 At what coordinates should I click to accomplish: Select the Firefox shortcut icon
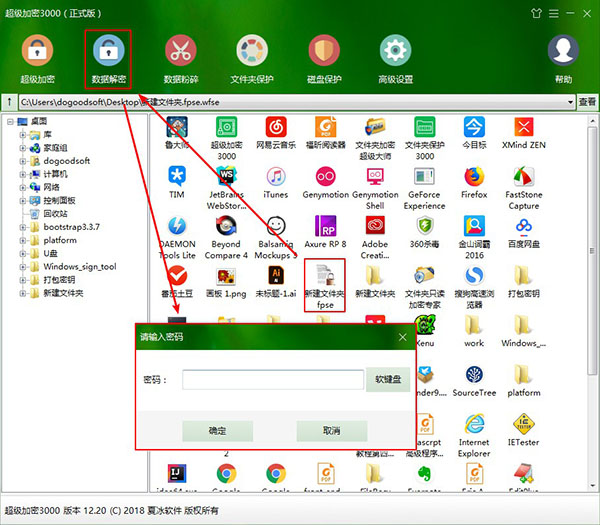[474, 178]
